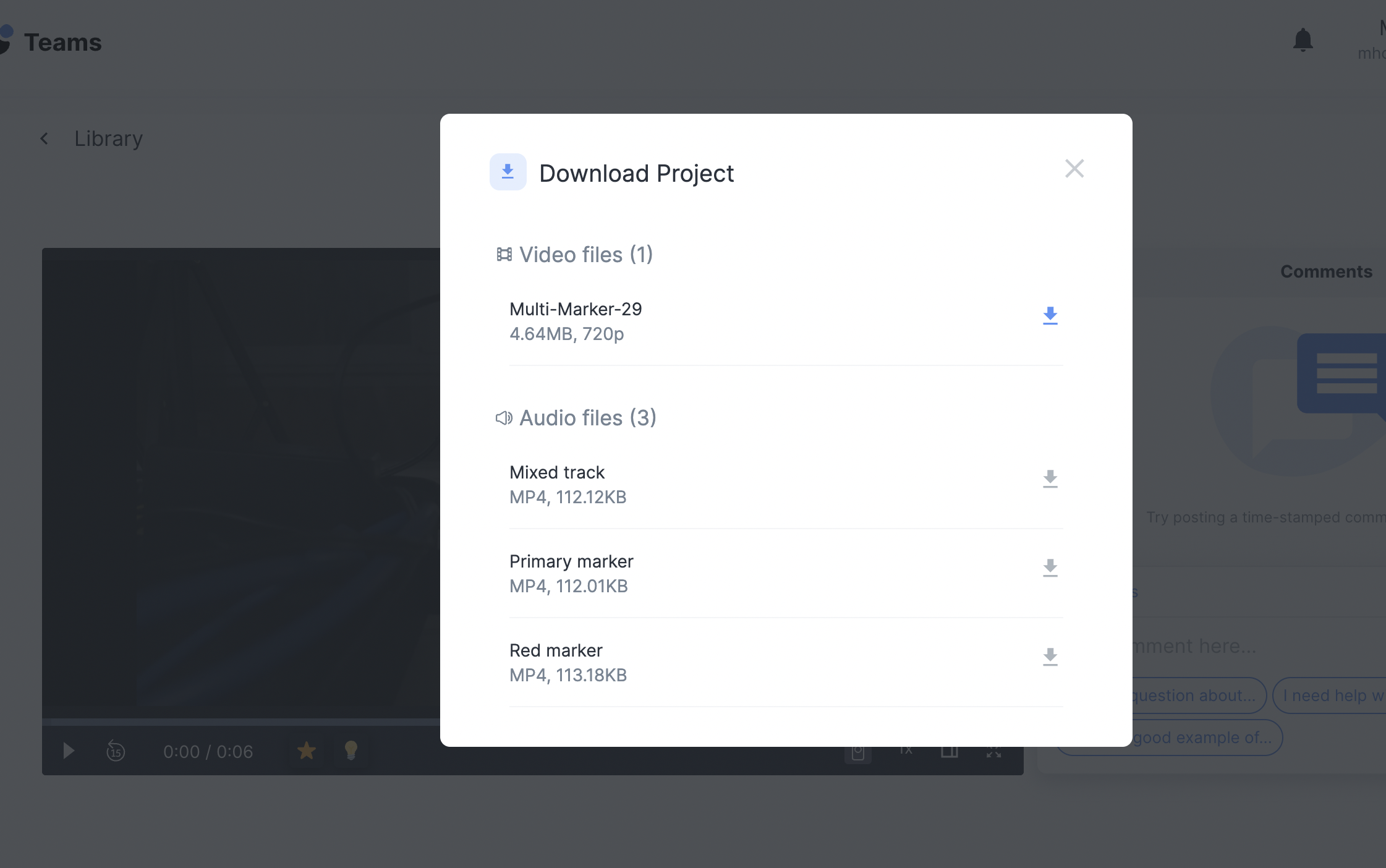Choose the 'I need help w...' suggestion chip

click(x=1329, y=696)
